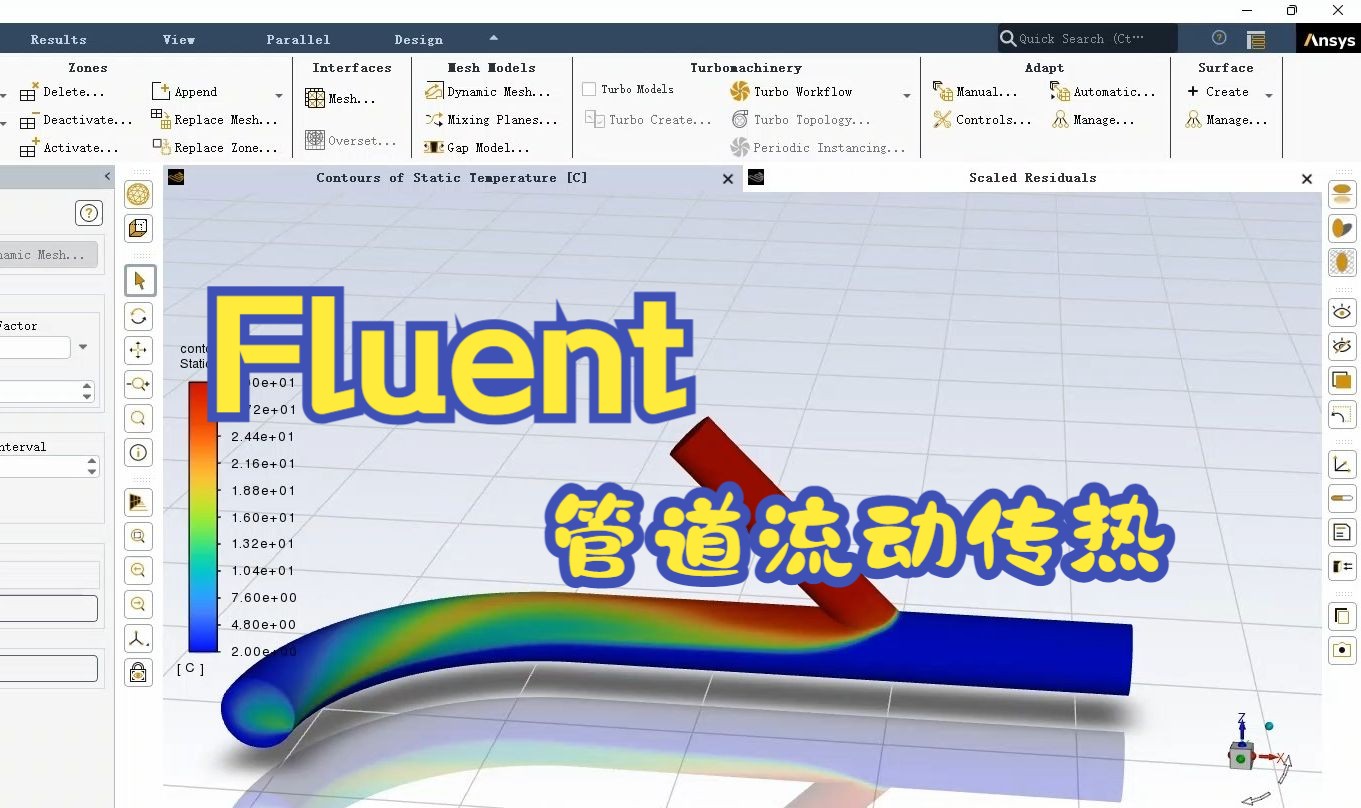1361x808 pixels.
Task: Open Gap Model... option
Action: click(x=477, y=148)
